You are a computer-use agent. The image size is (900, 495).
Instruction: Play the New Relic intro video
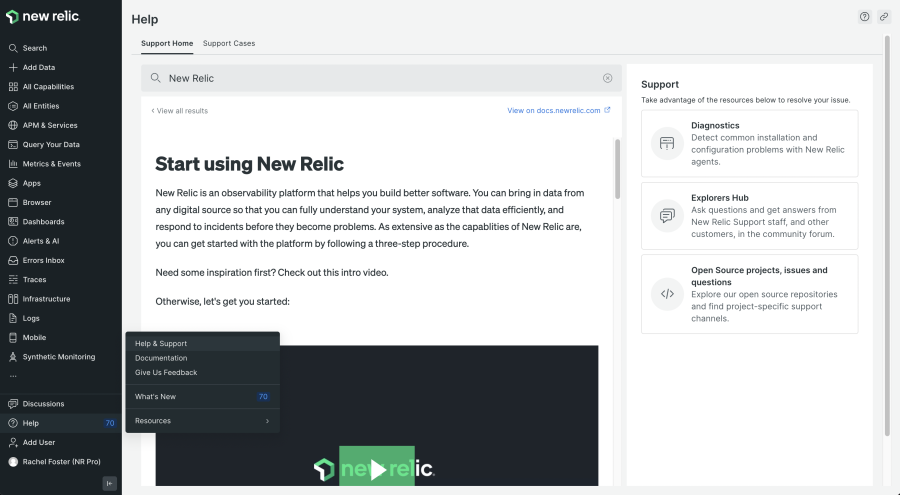377,469
